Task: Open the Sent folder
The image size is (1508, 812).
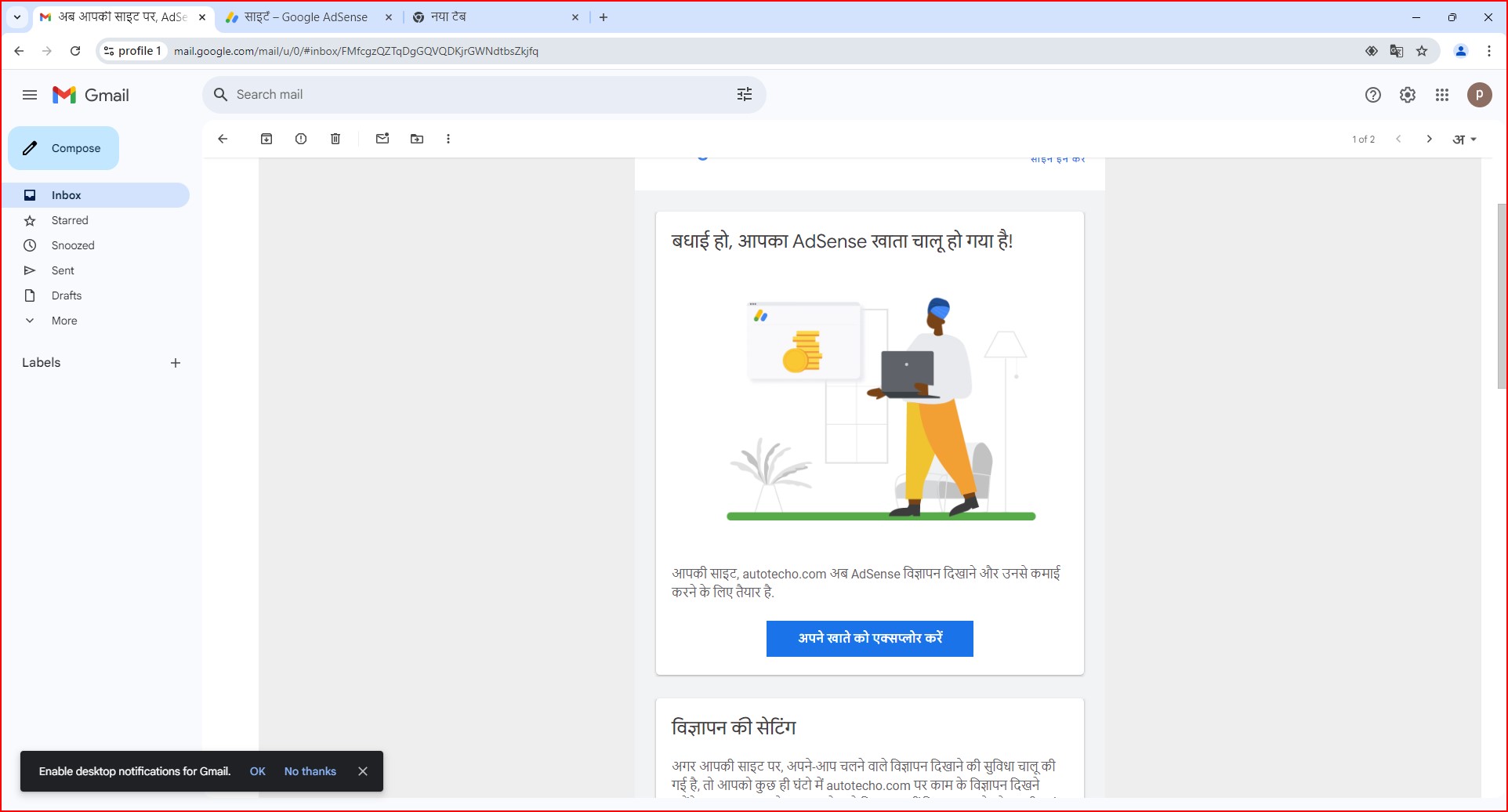Action: pos(63,270)
